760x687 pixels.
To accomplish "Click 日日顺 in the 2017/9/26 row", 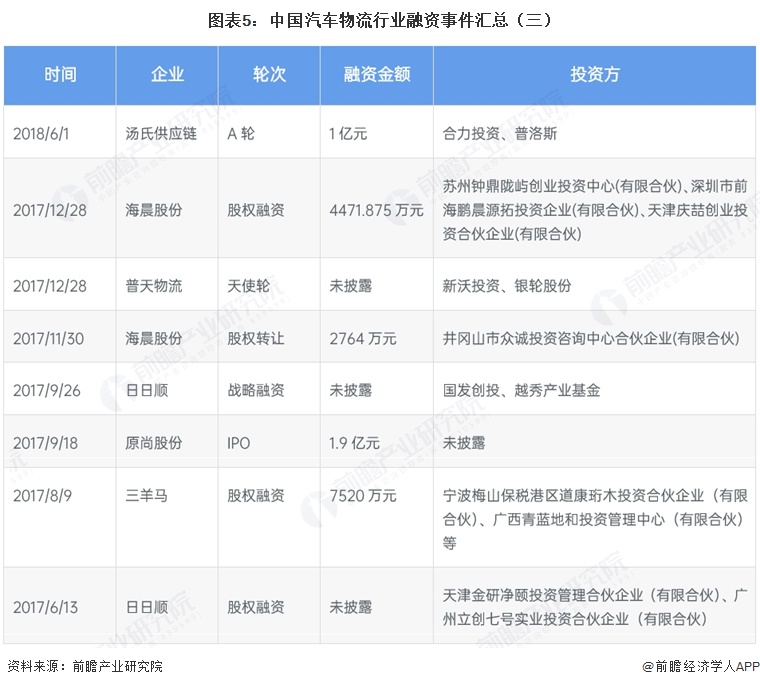I will coord(147,390).
